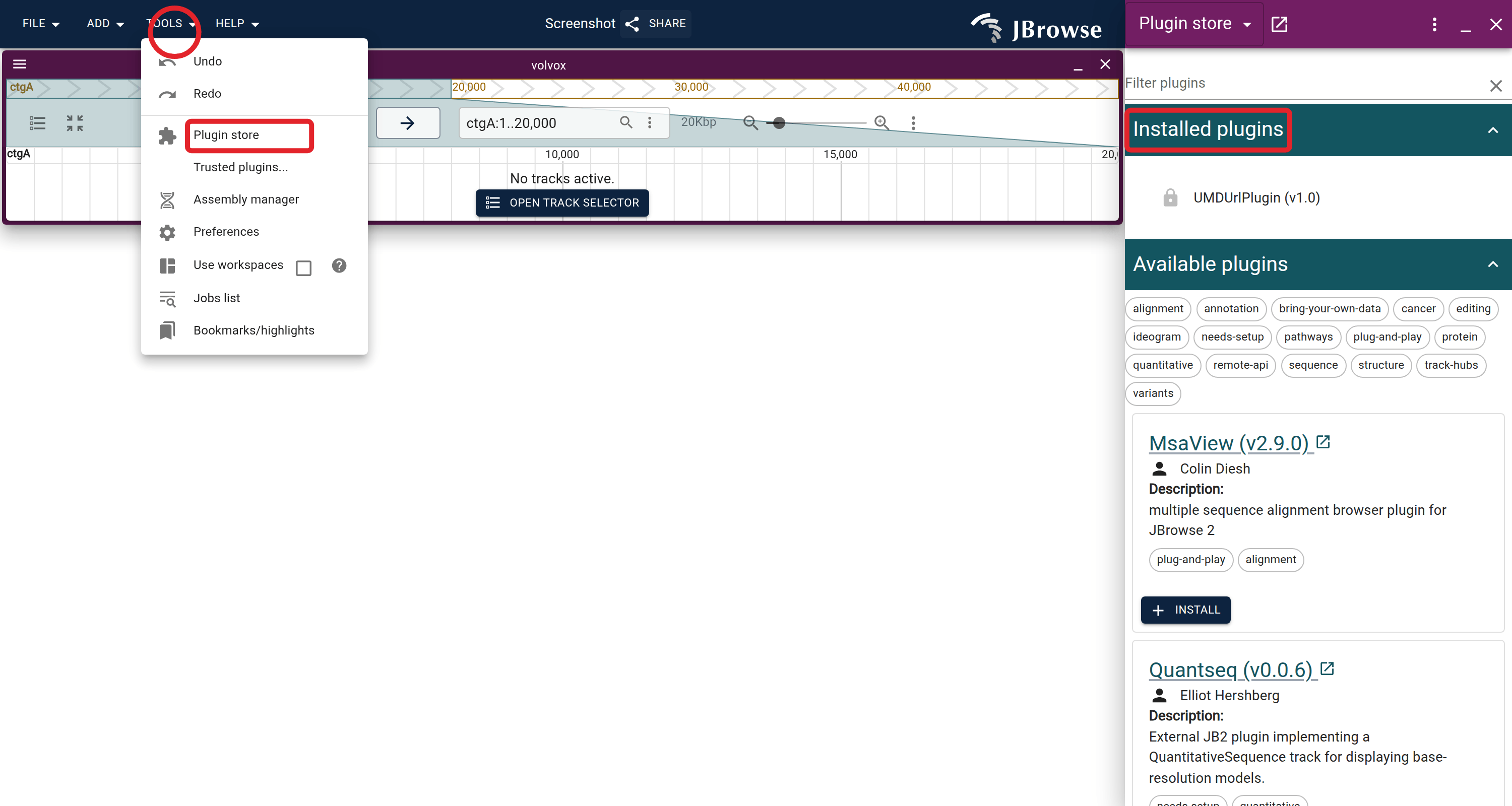Filter plugins by pathways tag
The height and width of the screenshot is (806, 1512).
tap(1308, 337)
